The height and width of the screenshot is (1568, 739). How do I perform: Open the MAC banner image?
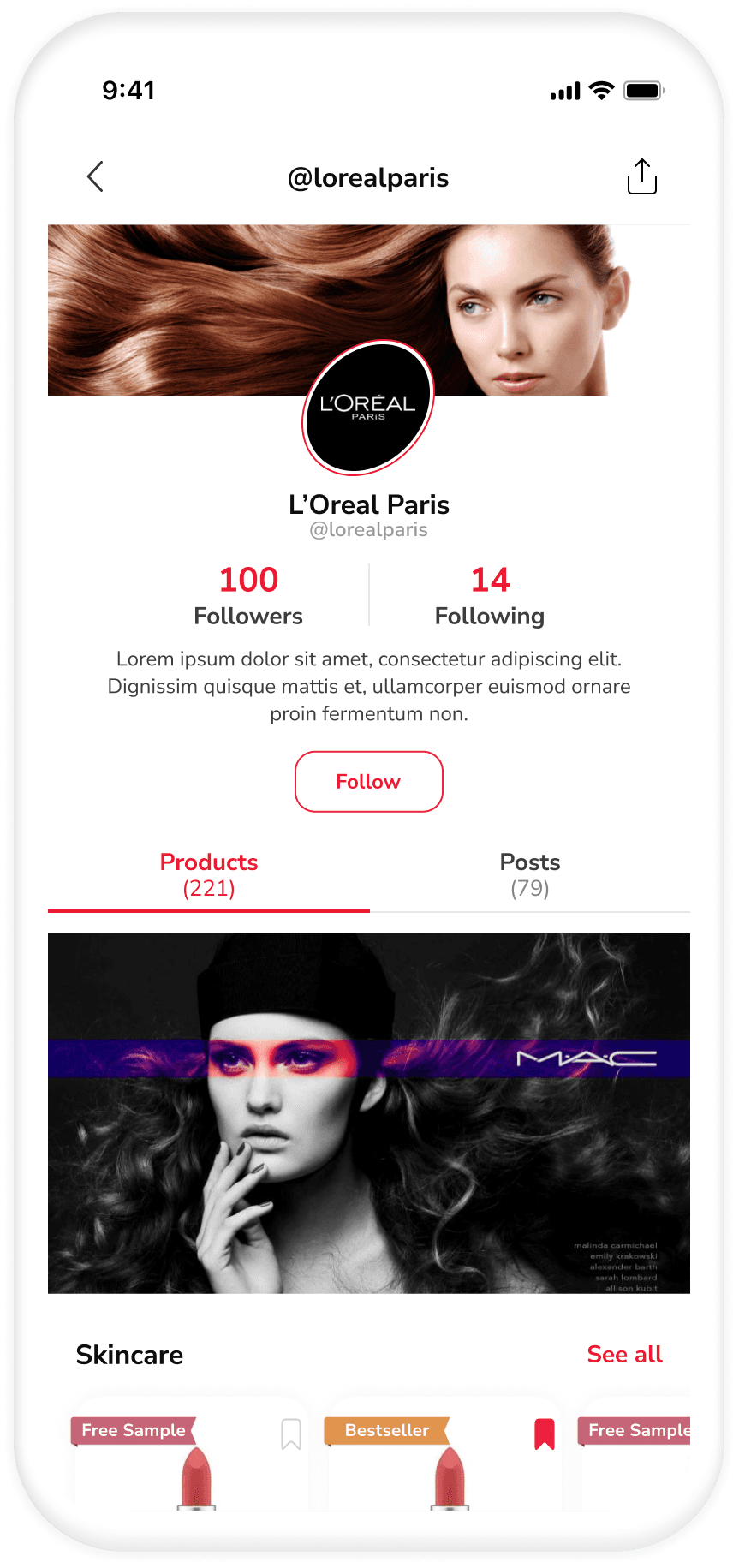point(369,1113)
